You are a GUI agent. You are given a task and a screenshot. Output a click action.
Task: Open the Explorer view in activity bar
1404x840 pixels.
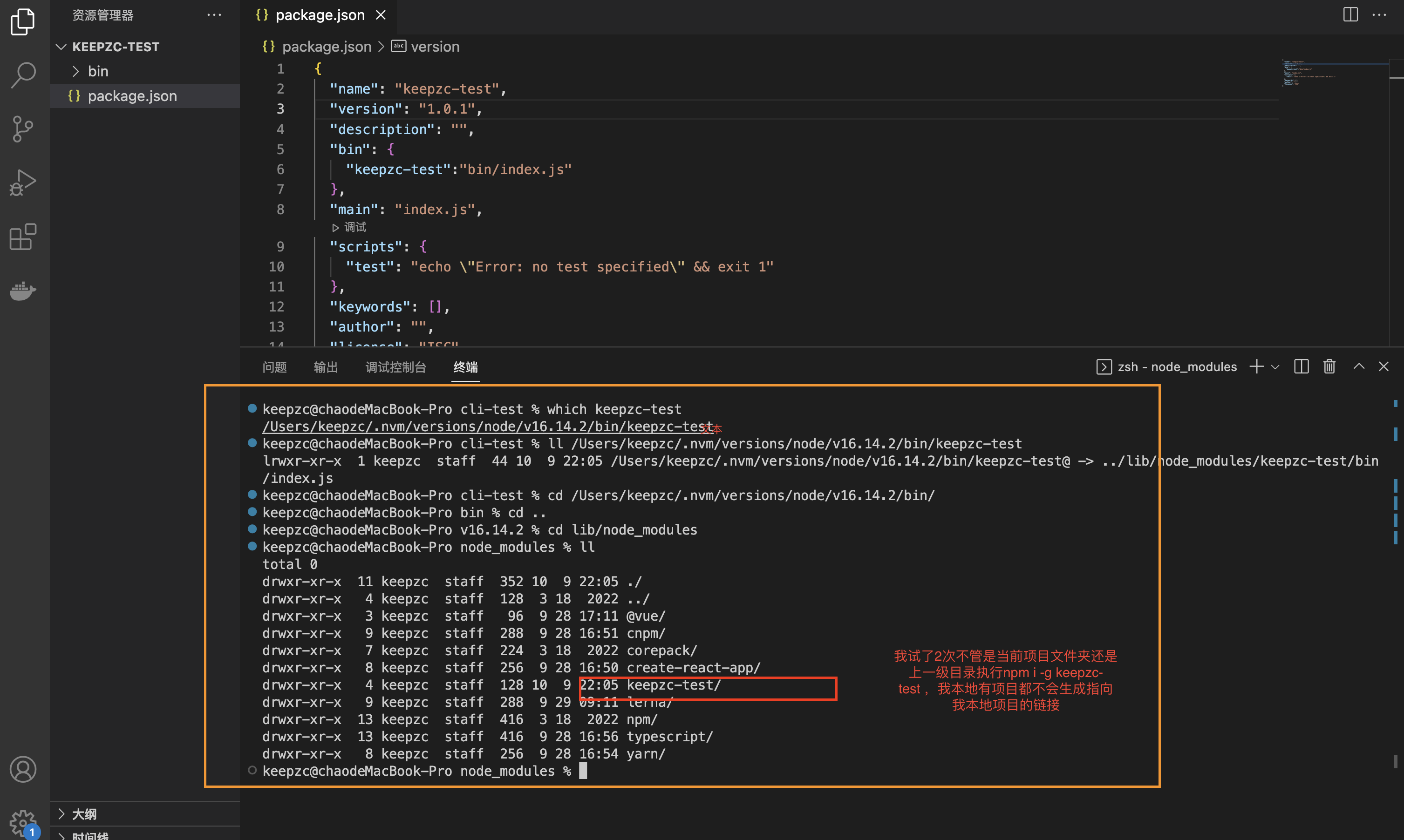[x=23, y=21]
